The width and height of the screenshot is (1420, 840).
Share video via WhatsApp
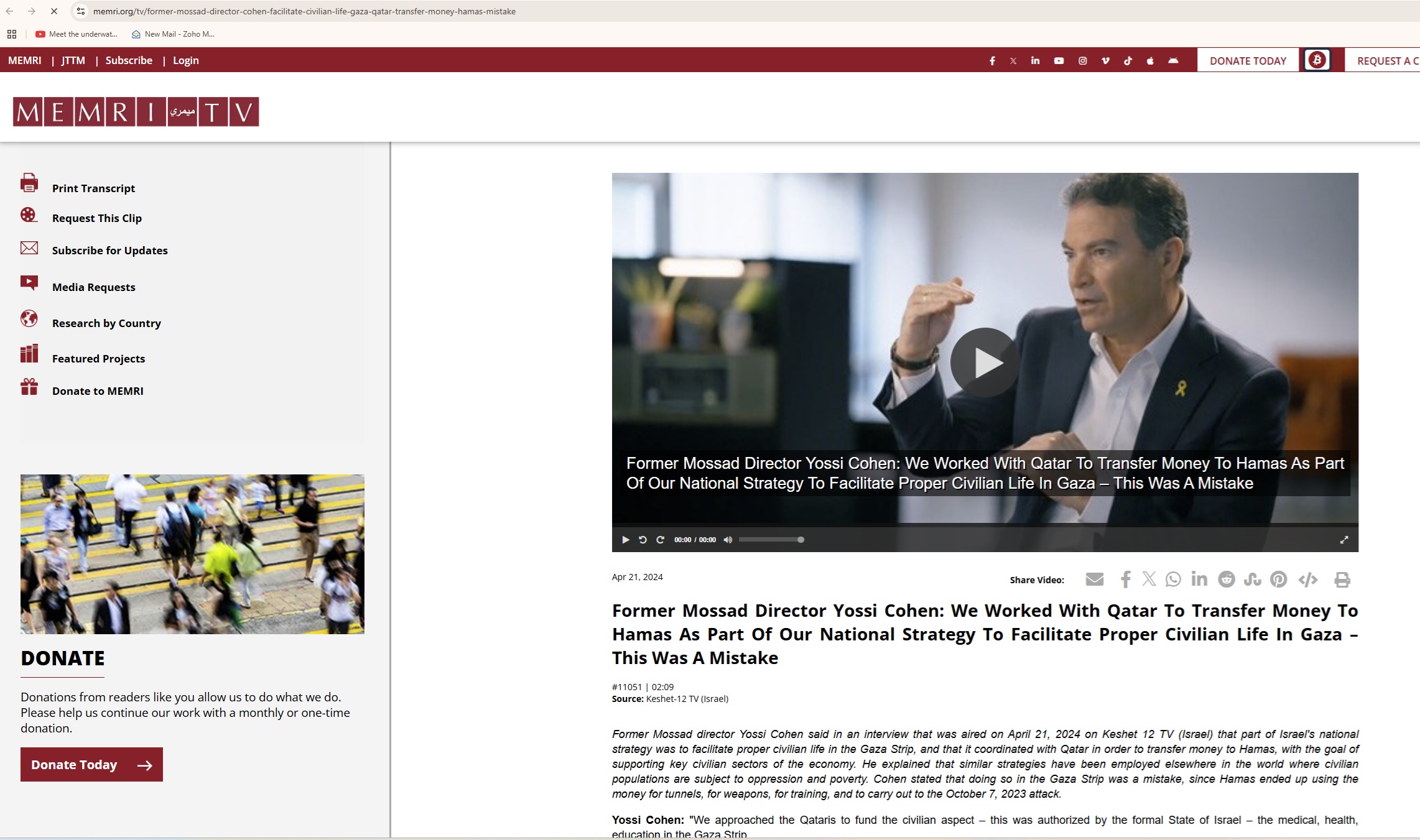[x=1173, y=579]
